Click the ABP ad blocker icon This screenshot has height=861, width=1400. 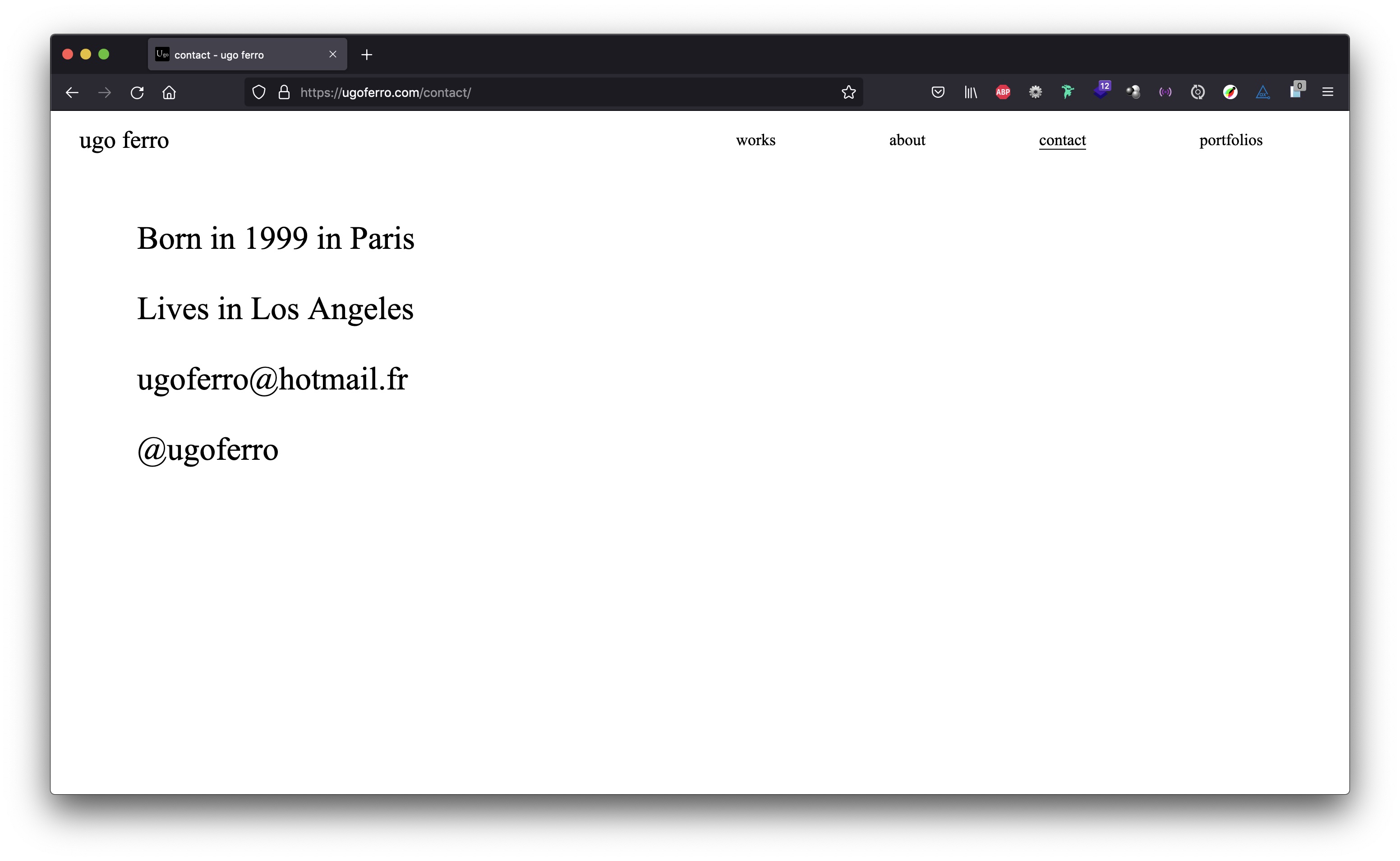tap(1003, 92)
